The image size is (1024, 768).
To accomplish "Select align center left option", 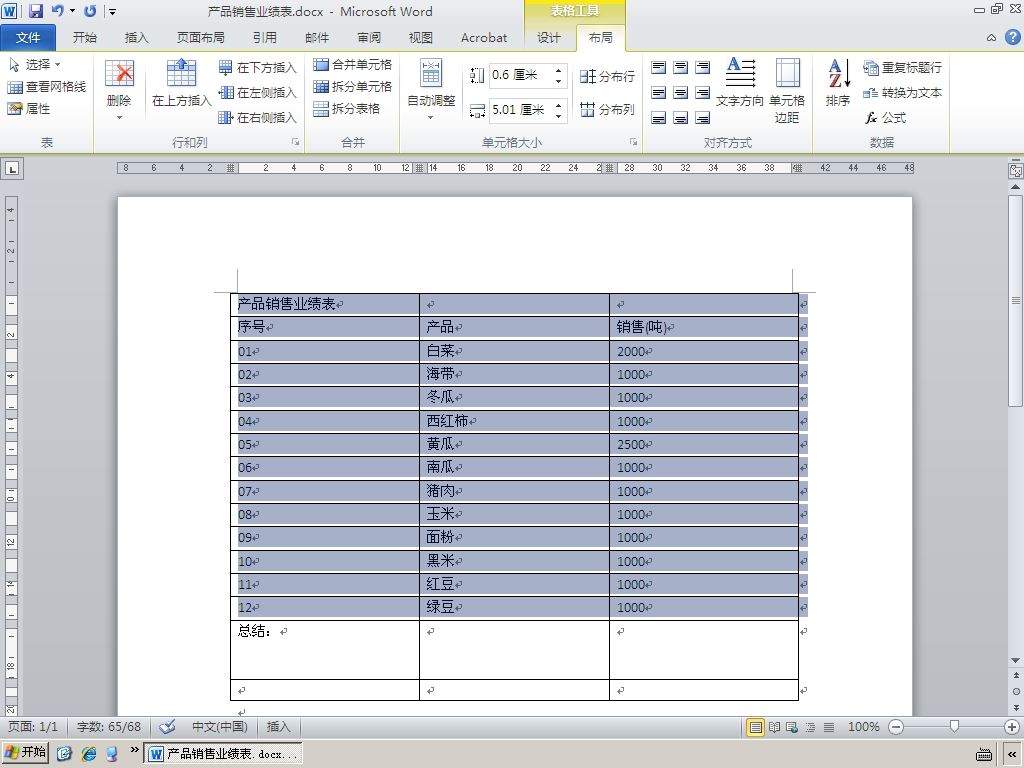I will 659,93.
